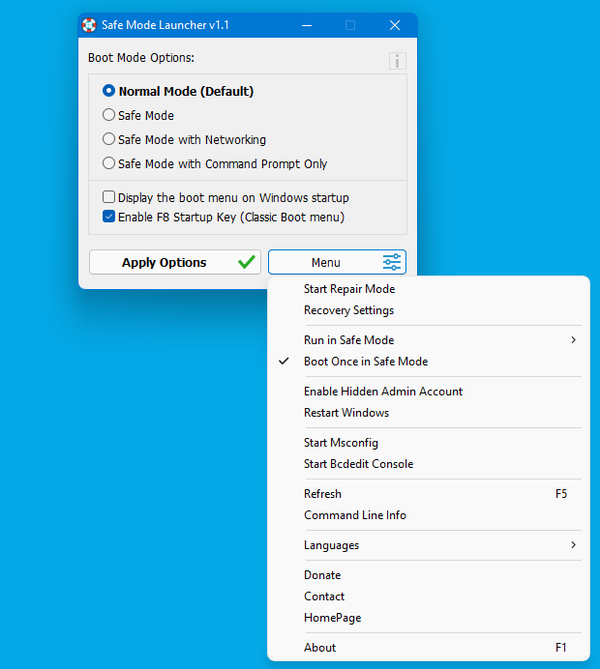Click the green checkmark on Apply Options
Screen dimensions: 600x669
click(x=246, y=263)
